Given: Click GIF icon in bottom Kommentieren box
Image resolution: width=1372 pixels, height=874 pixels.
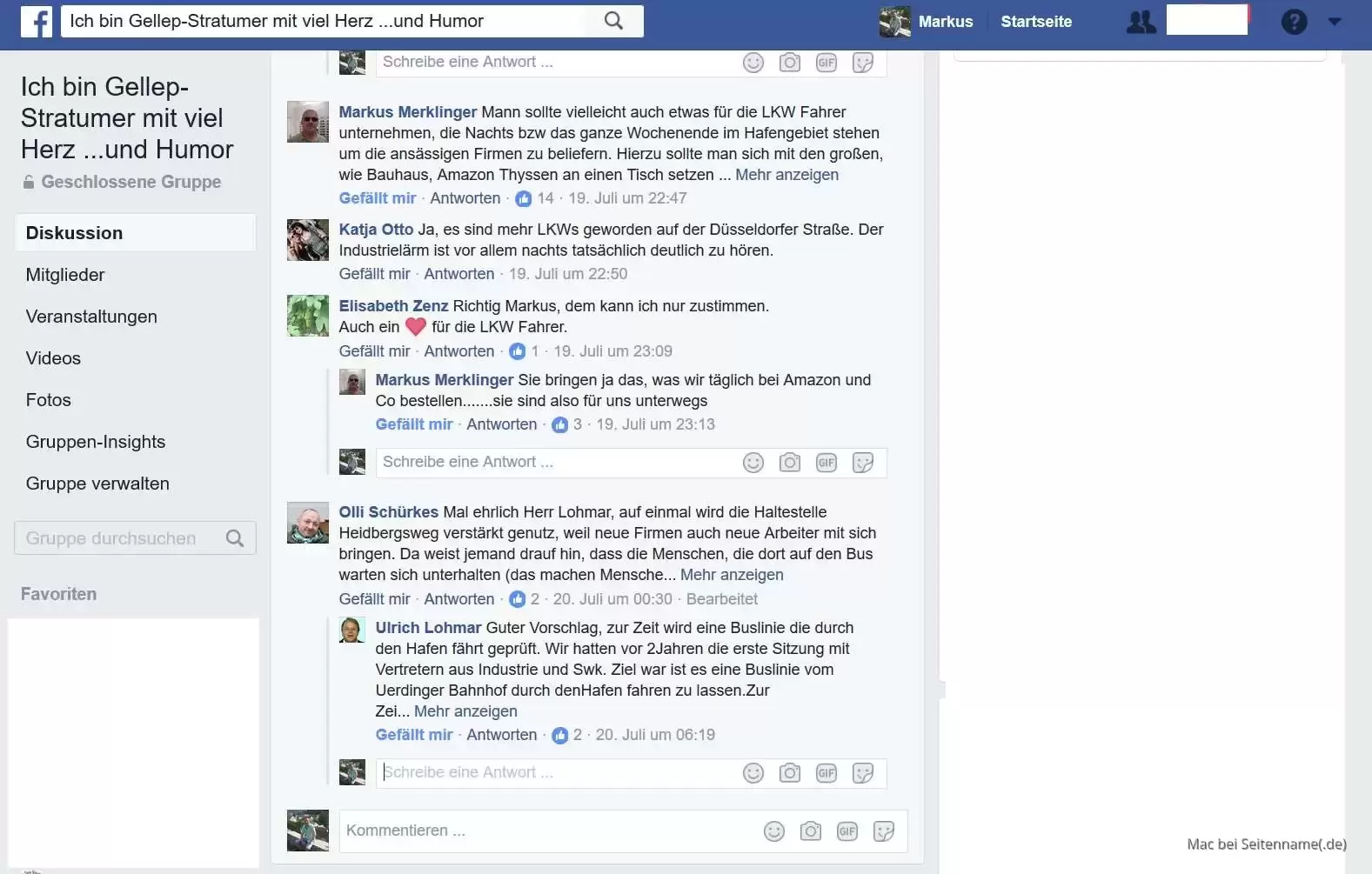Looking at the screenshot, I should (x=847, y=832).
